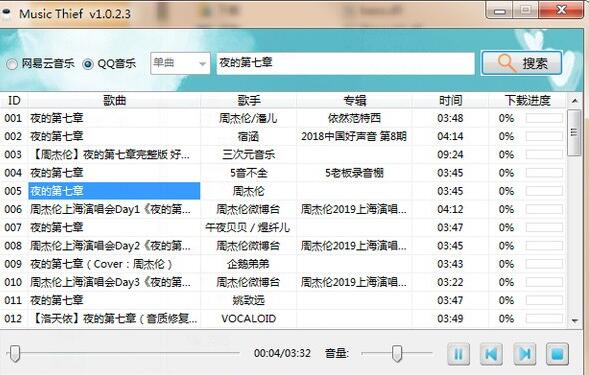
Task: Click the 搜索 search button
Action: [x=521, y=63]
